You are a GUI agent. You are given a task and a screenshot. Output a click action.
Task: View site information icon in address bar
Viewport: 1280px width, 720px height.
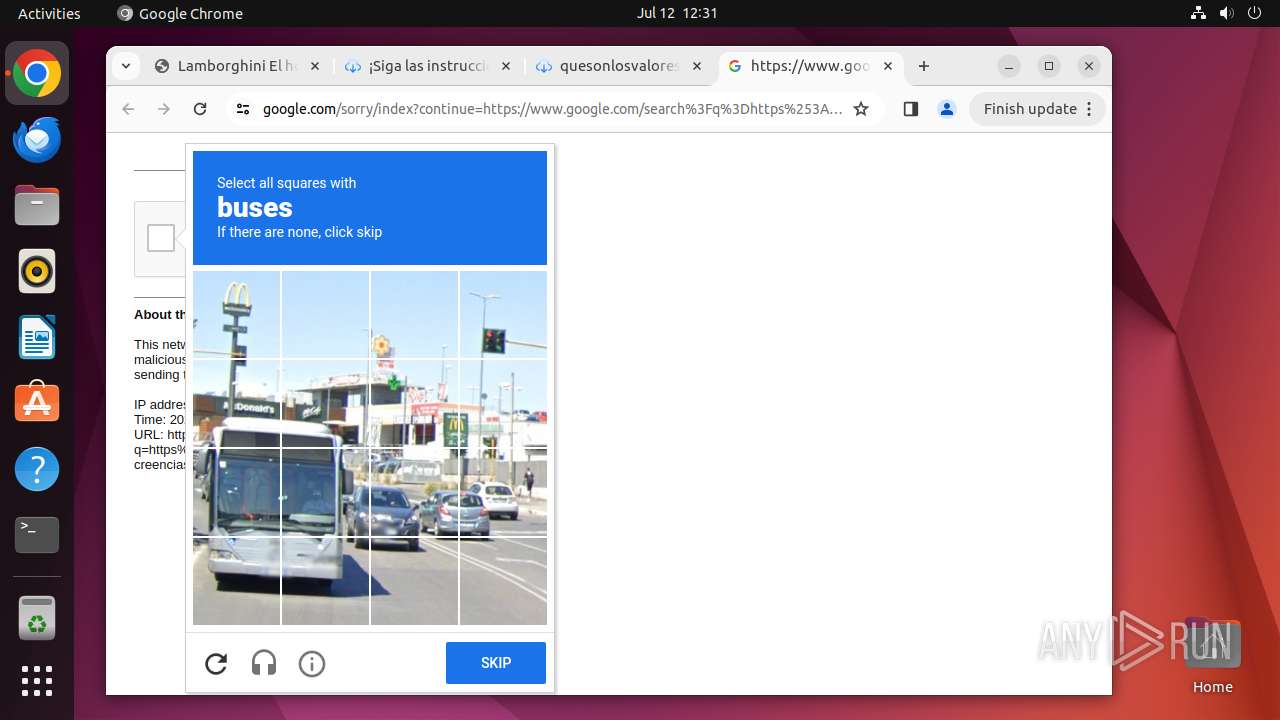[243, 109]
